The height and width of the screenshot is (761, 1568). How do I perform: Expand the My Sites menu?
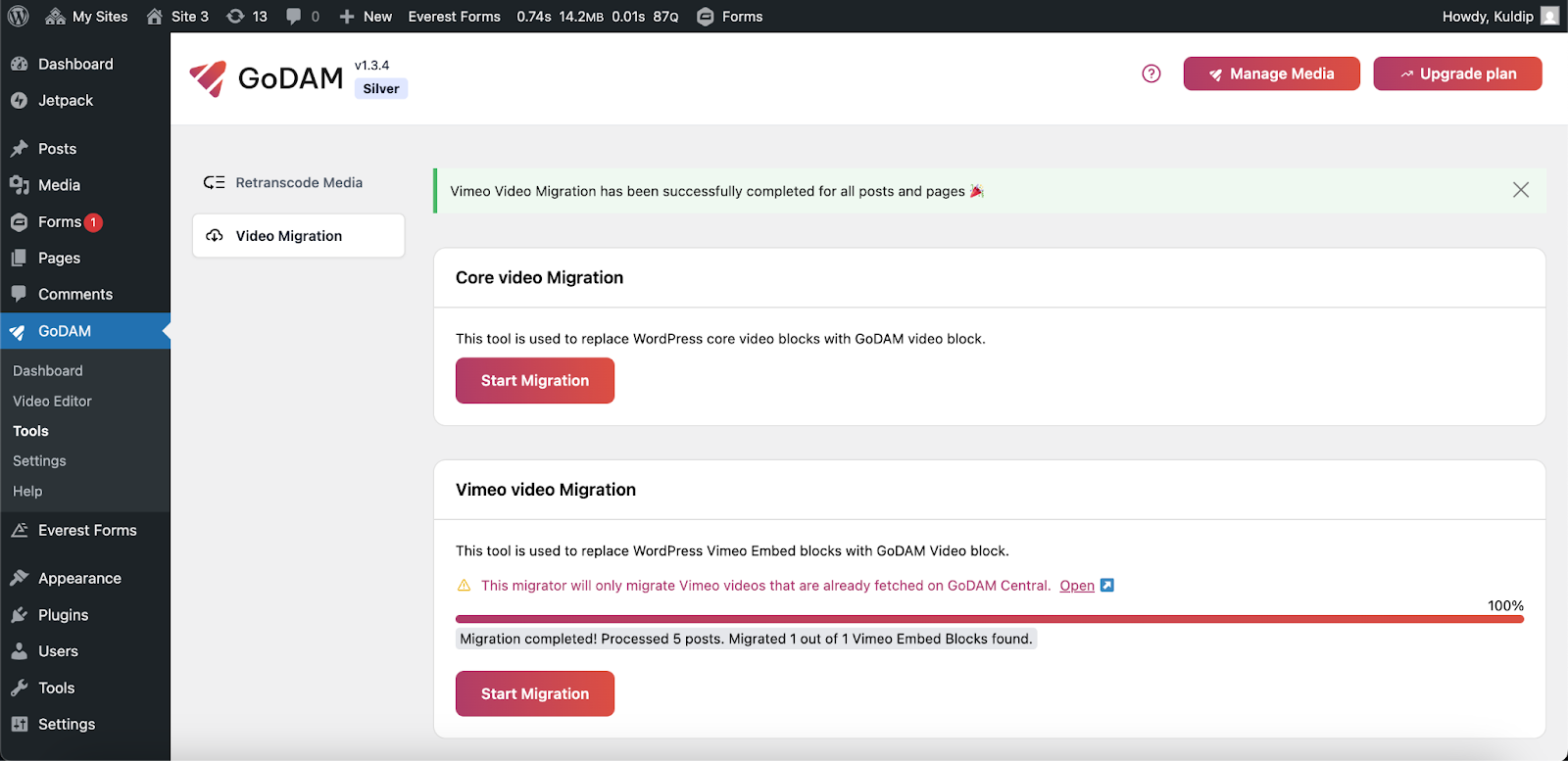(87, 17)
